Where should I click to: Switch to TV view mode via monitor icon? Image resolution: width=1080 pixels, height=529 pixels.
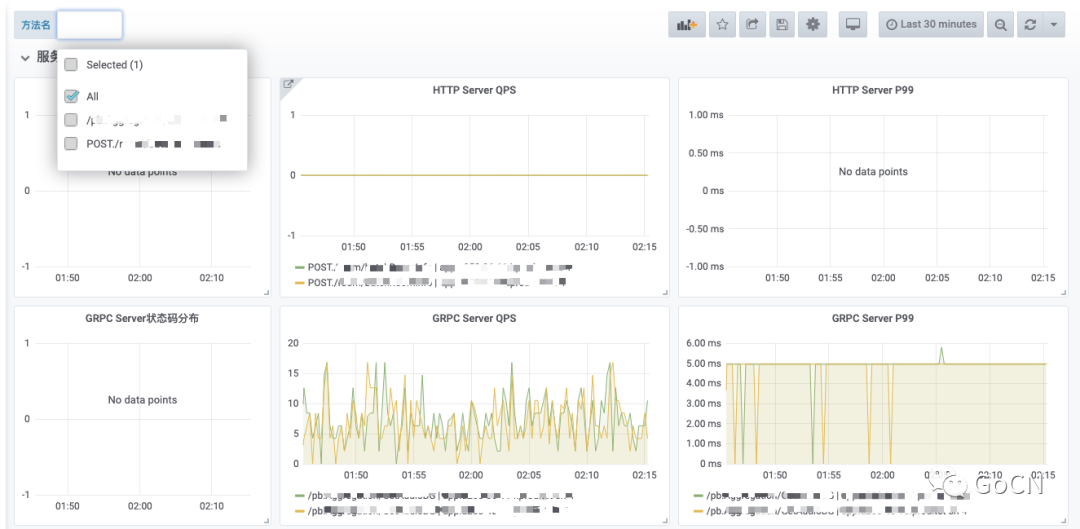tap(853, 25)
